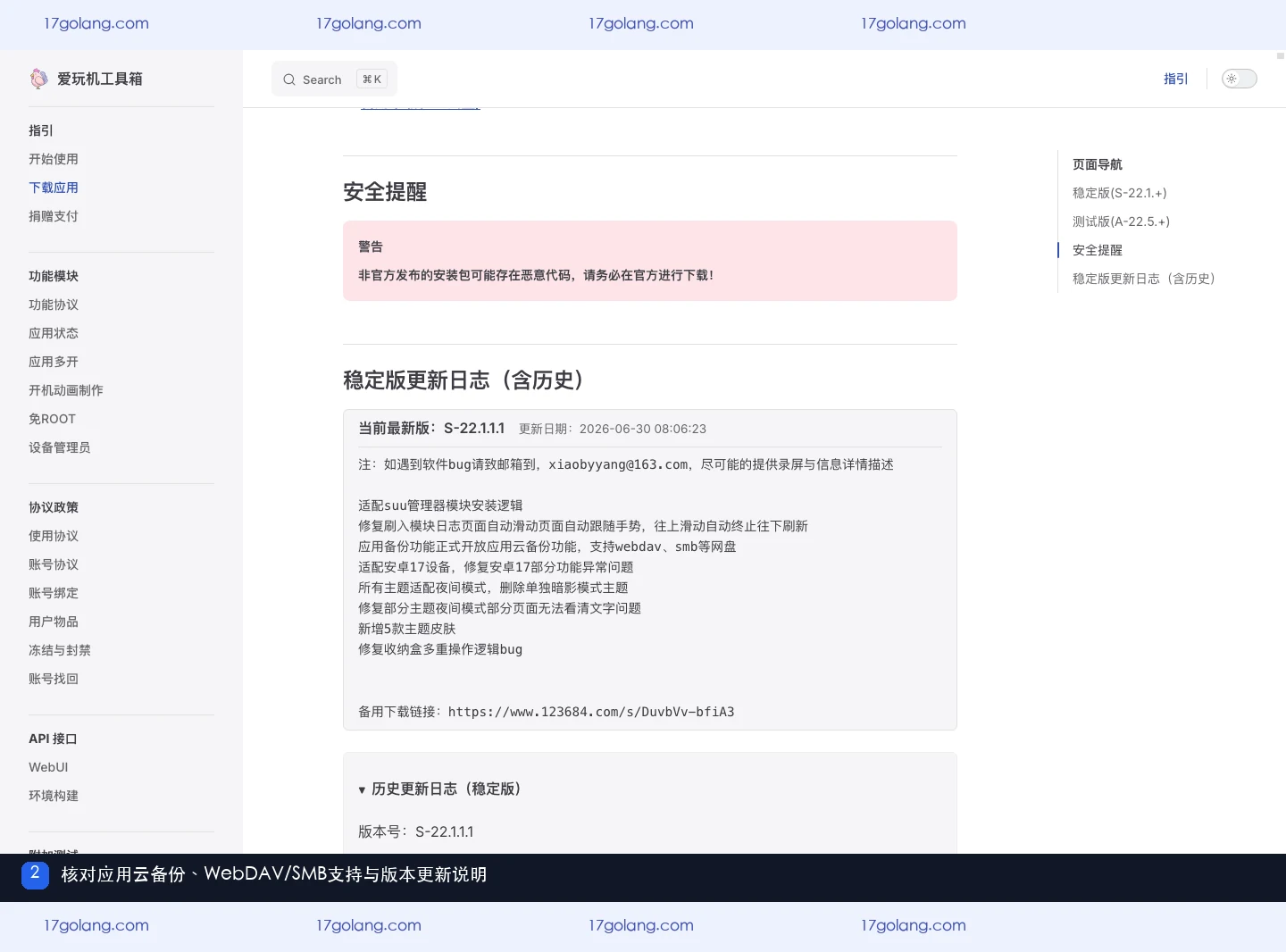Viewport: 1286px width, 952px height.
Task: Jump to 稳定版(S-22.1.+) in page navigation
Action: pos(1120,193)
